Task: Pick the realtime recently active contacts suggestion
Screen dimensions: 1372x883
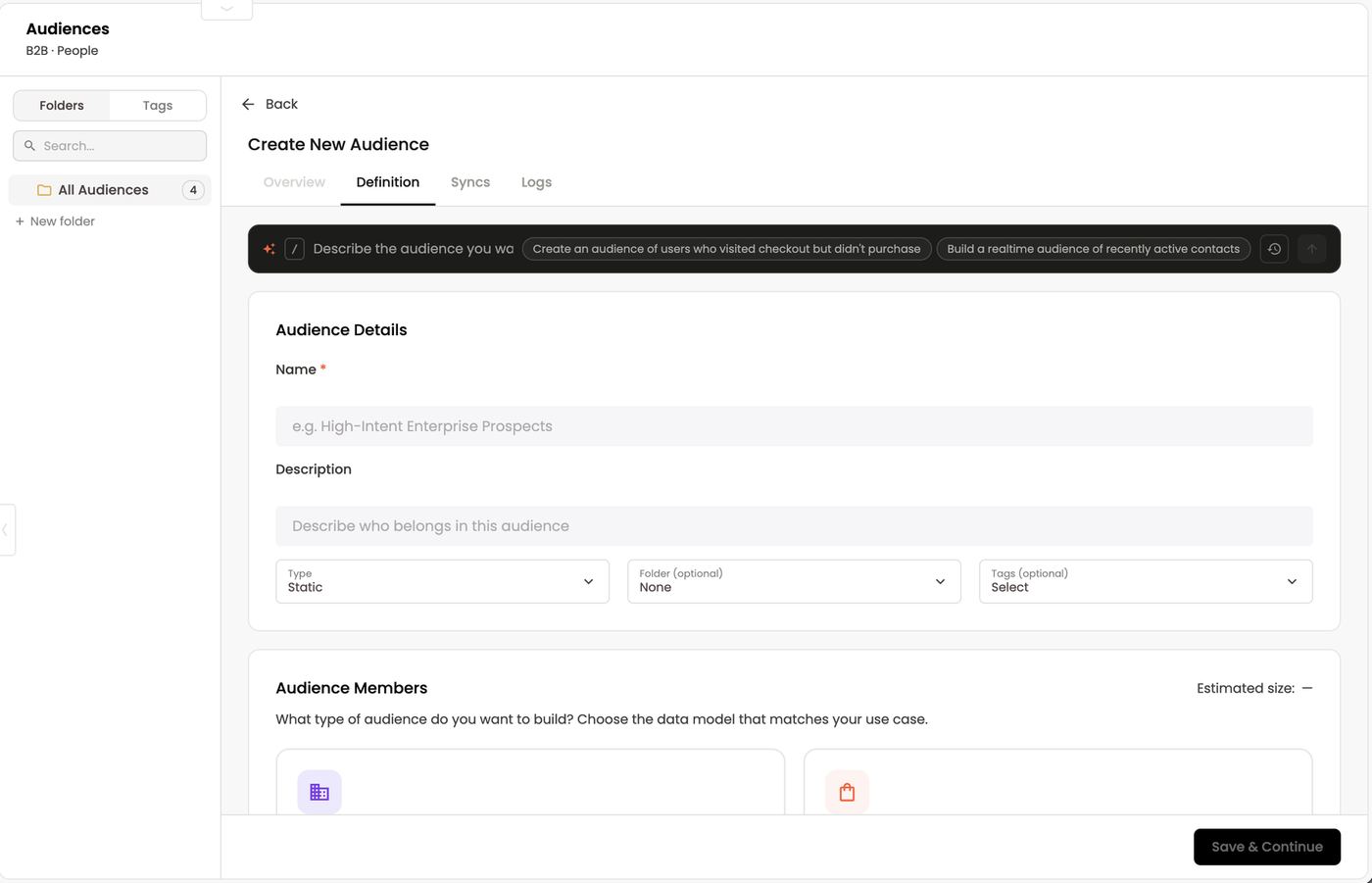Action: point(1094,249)
